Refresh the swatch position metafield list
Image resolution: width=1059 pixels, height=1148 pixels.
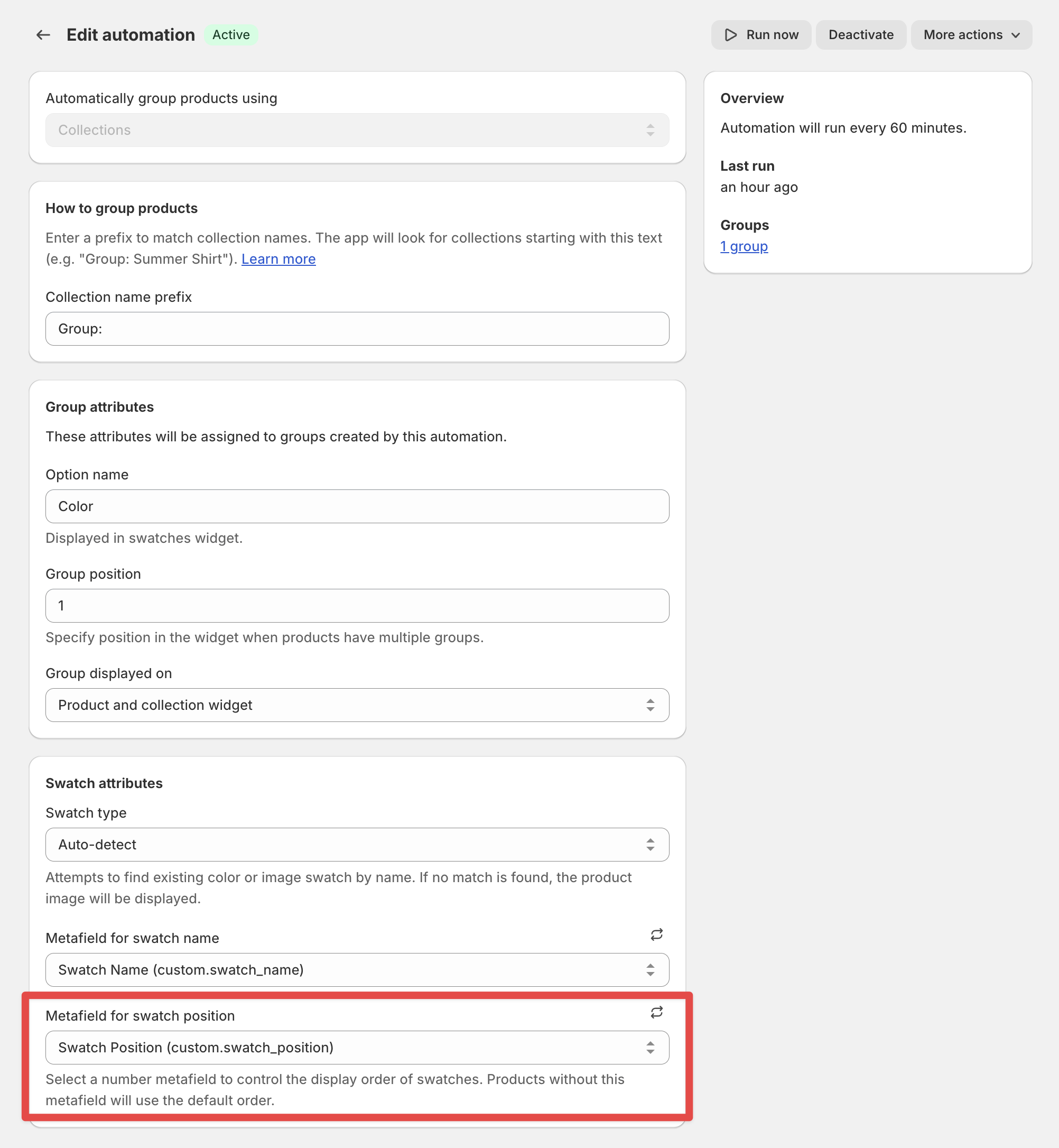656,1012
